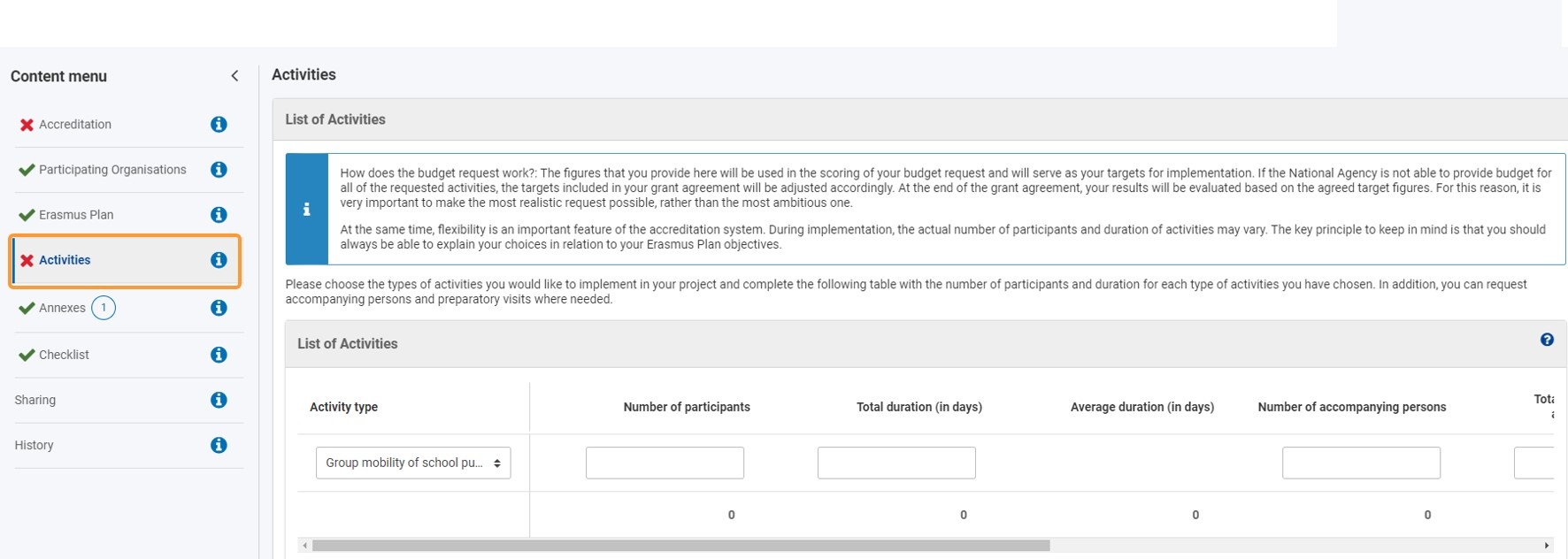Open the info icon for Erasmus Plan
Screen dimensions: 1568x559
pos(219,215)
